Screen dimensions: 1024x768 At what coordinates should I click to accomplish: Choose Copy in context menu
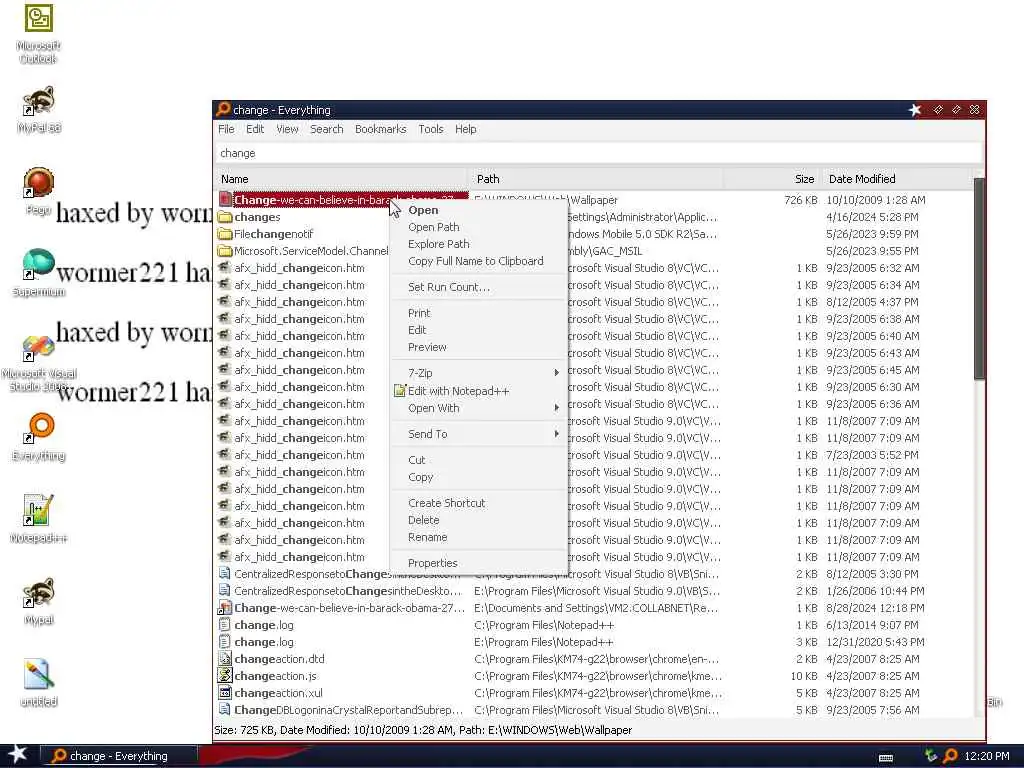478,477
